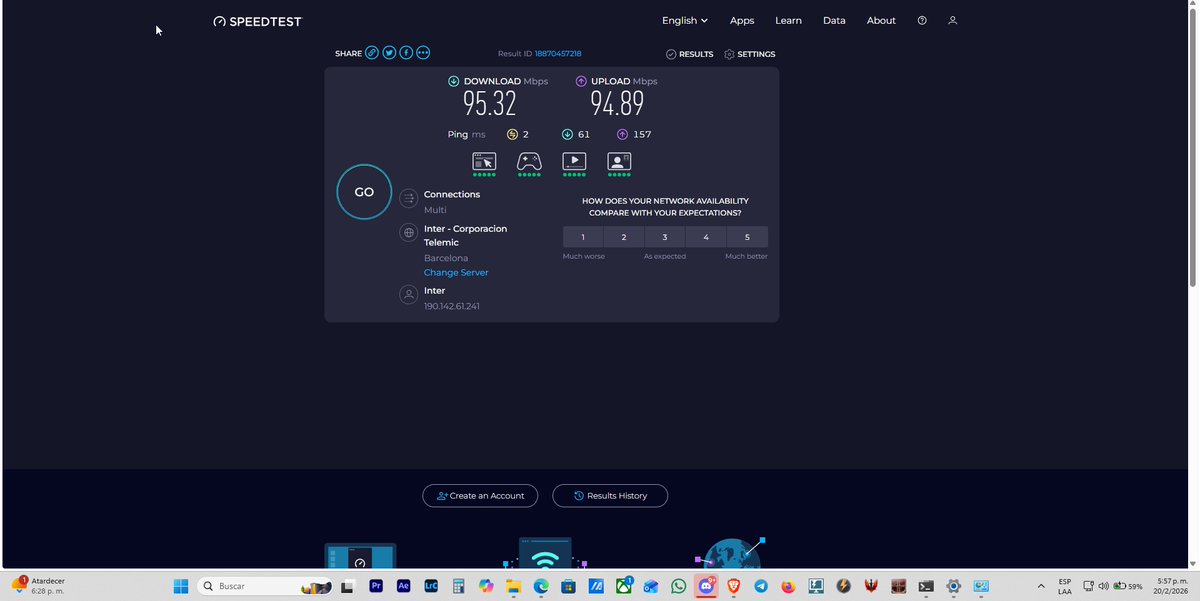Click the download arrow icon
The height and width of the screenshot is (601, 1200).
454,81
